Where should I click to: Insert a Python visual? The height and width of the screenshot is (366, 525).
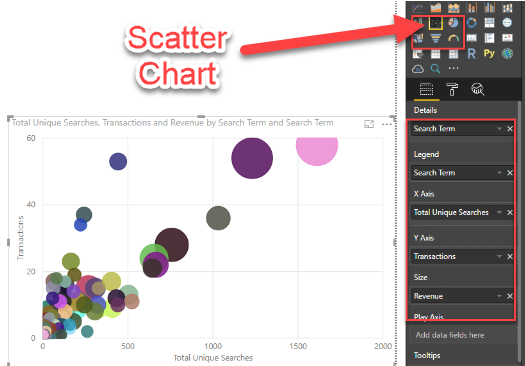click(489, 54)
